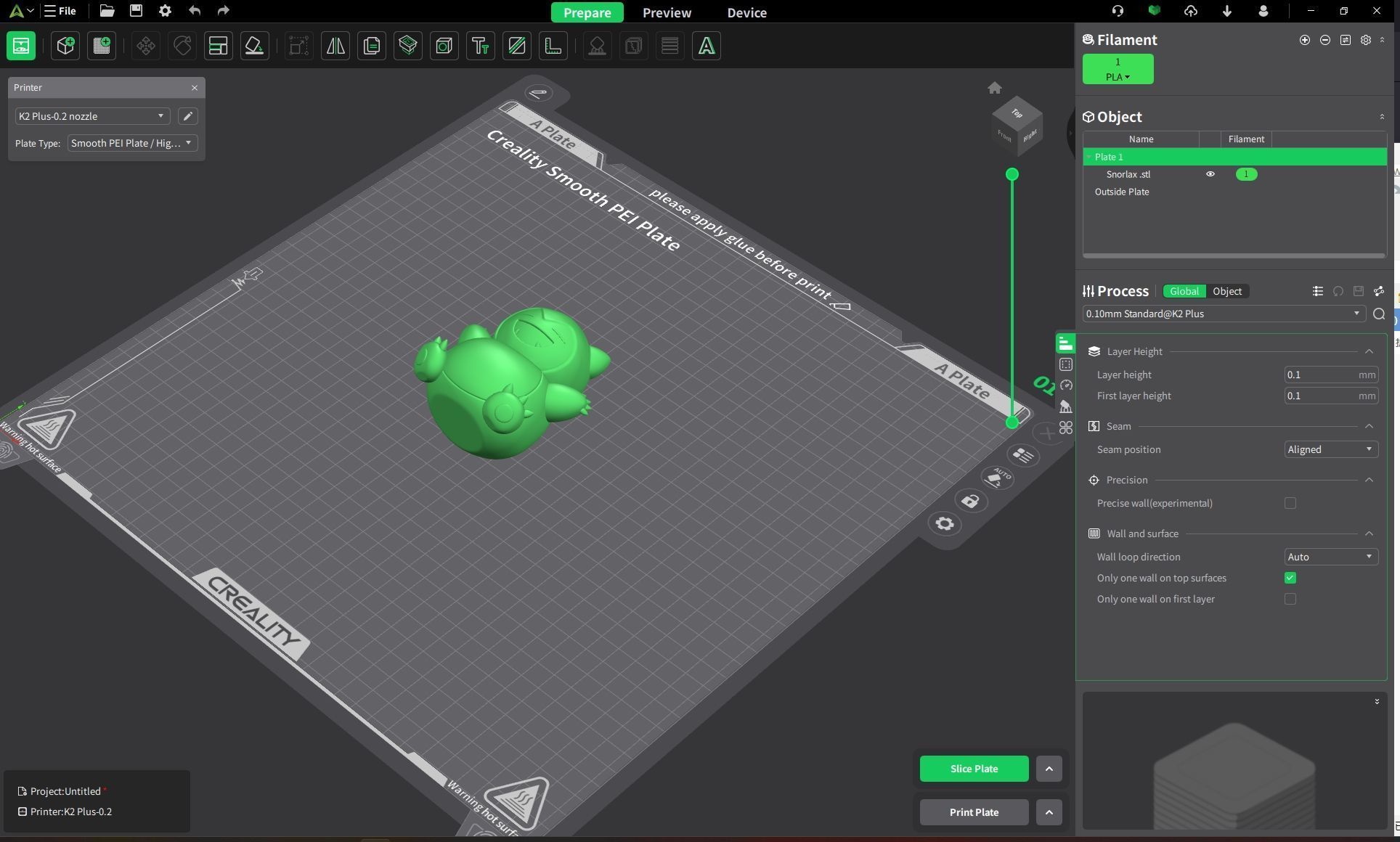Enable Only one wall on first layer
This screenshot has height=842, width=1400.
point(1290,599)
